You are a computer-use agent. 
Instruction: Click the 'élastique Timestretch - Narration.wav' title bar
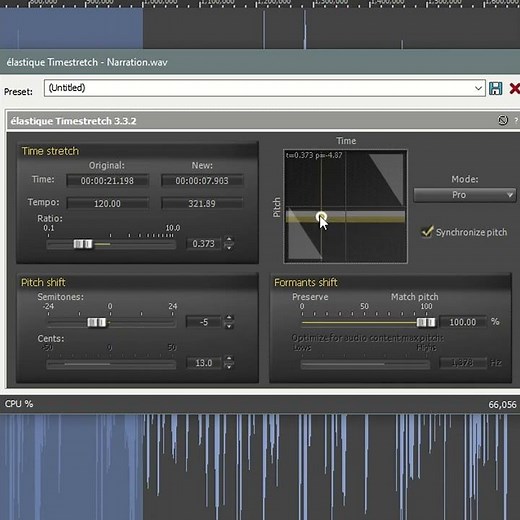tap(260, 62)
